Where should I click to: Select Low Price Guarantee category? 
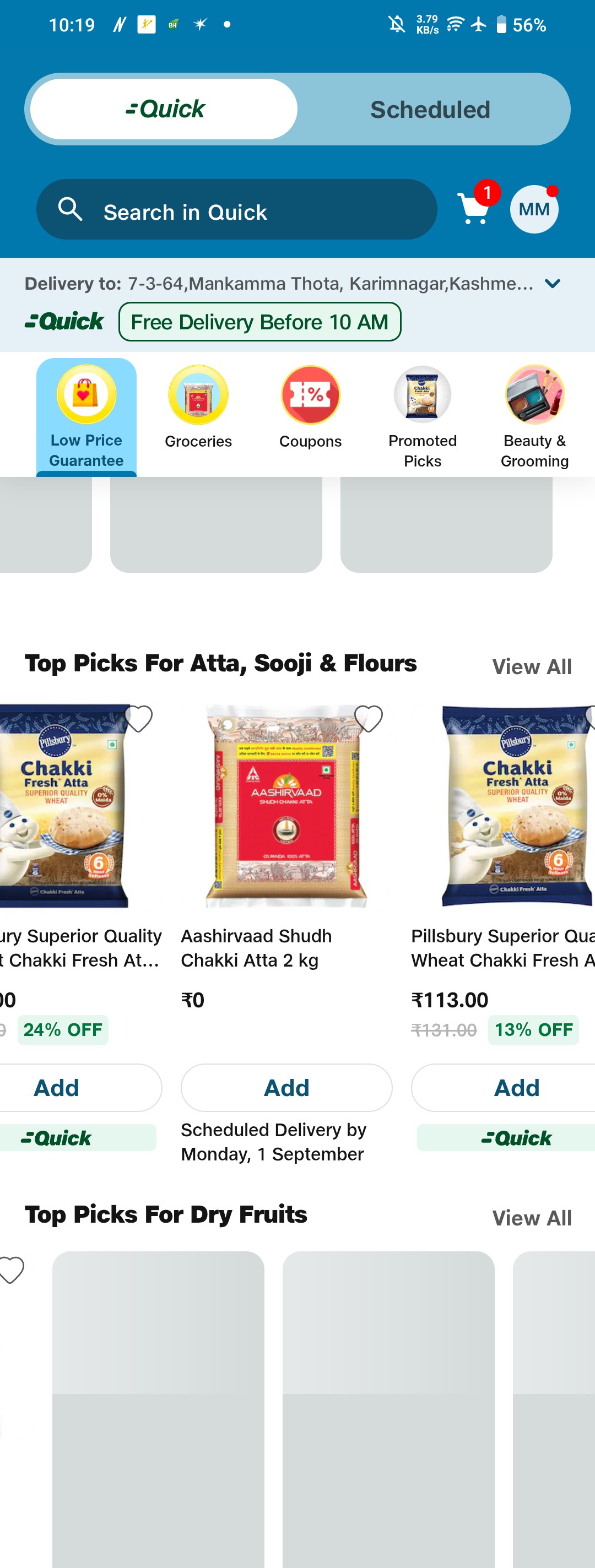pyautogui.click(x=86, y=417)
